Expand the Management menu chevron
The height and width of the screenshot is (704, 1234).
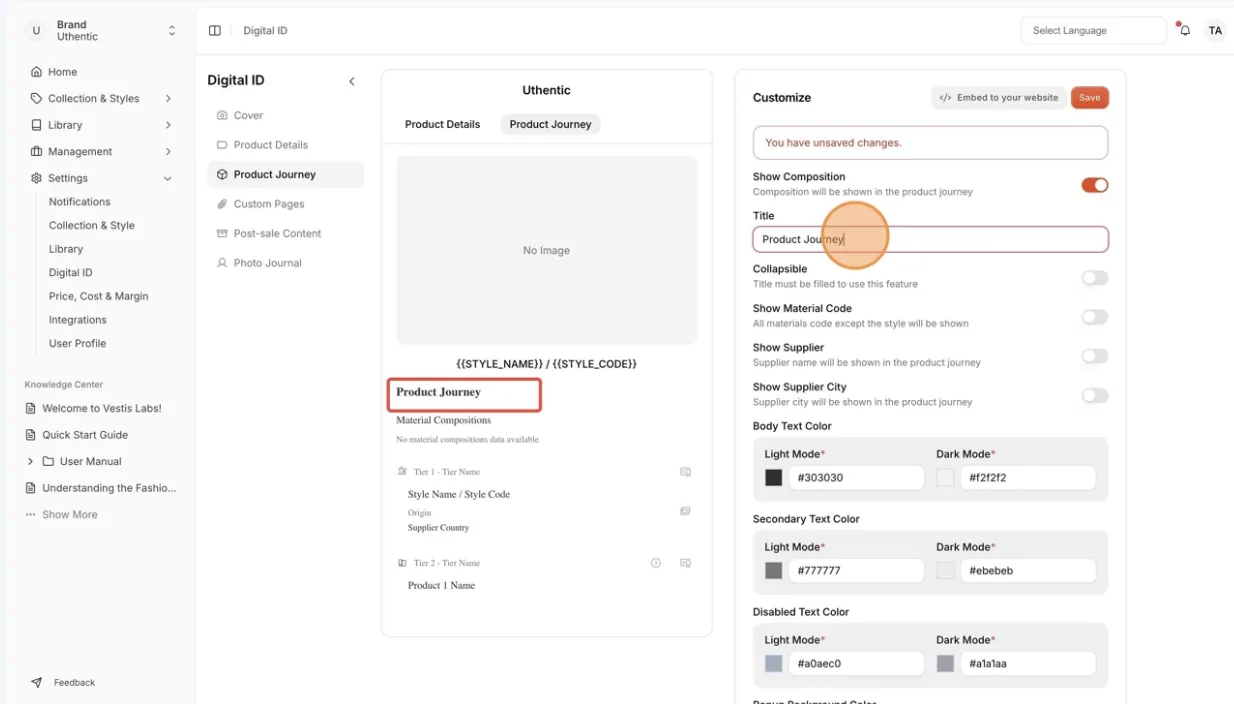(168, 151)
